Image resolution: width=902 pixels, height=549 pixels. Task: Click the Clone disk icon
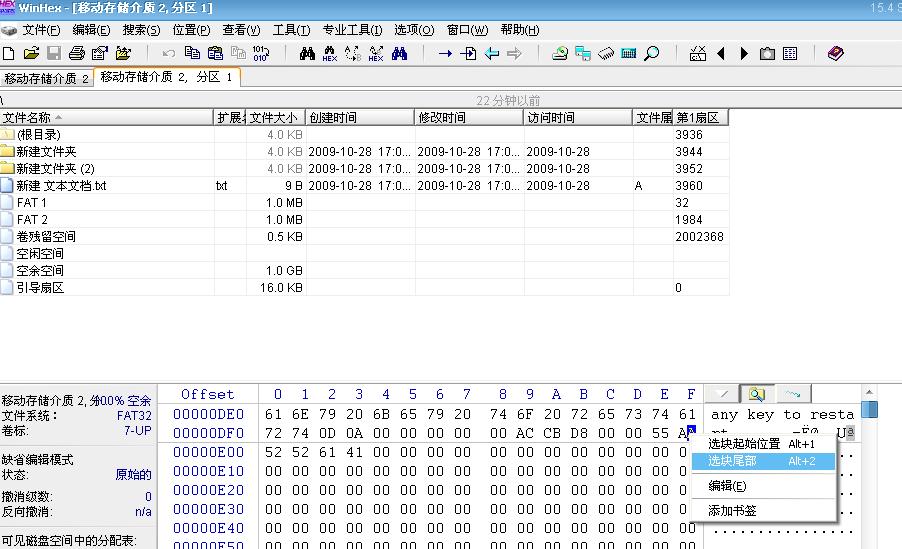point(583,54)
